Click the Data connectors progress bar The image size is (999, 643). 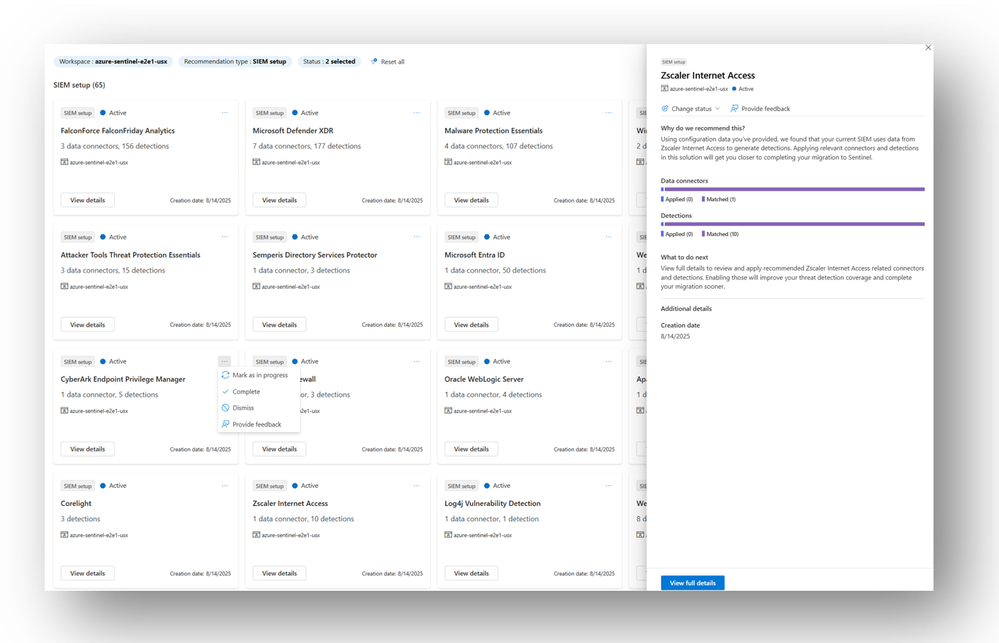[793, 189]
